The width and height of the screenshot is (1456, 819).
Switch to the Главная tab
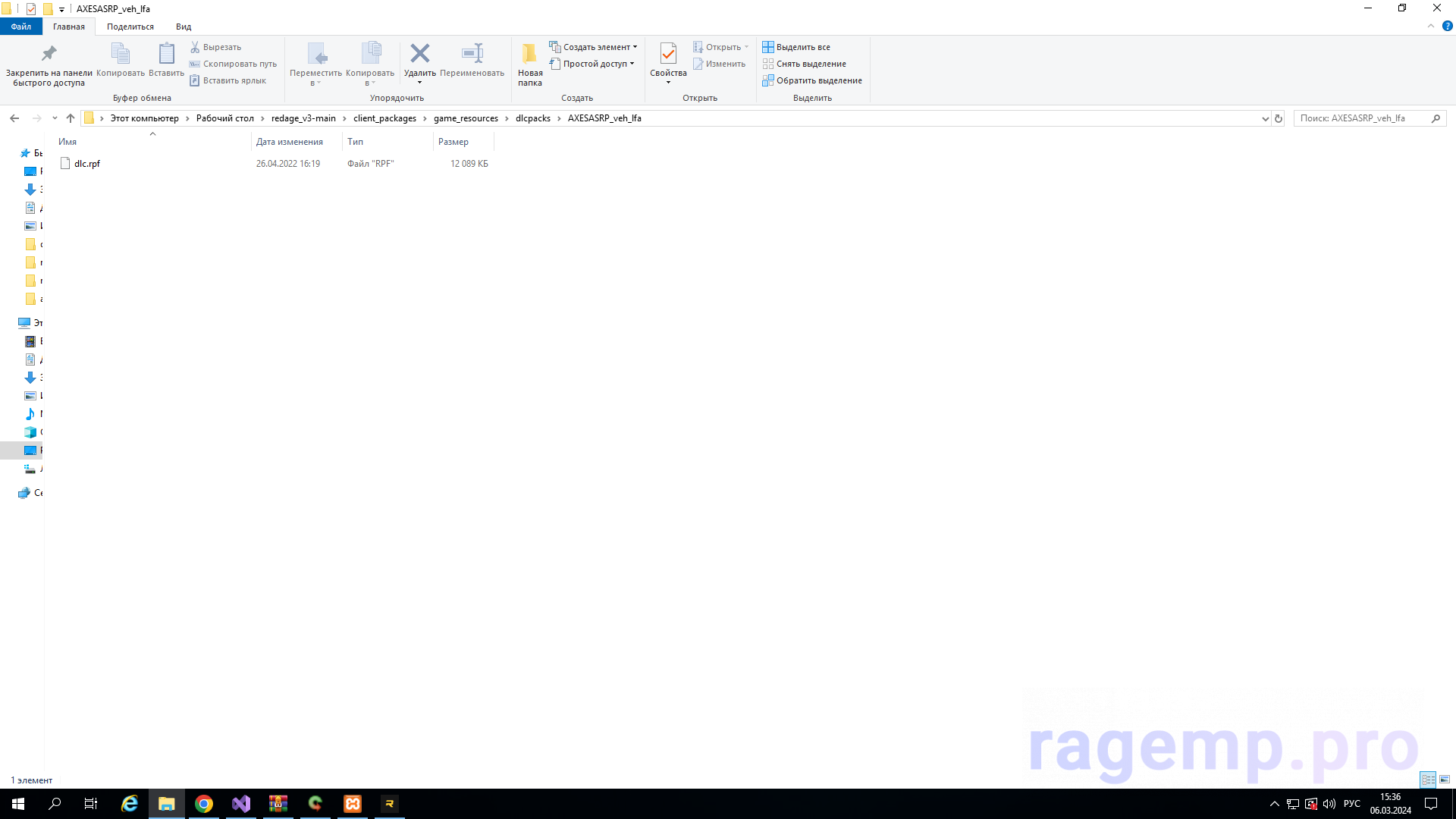point(69,27)
